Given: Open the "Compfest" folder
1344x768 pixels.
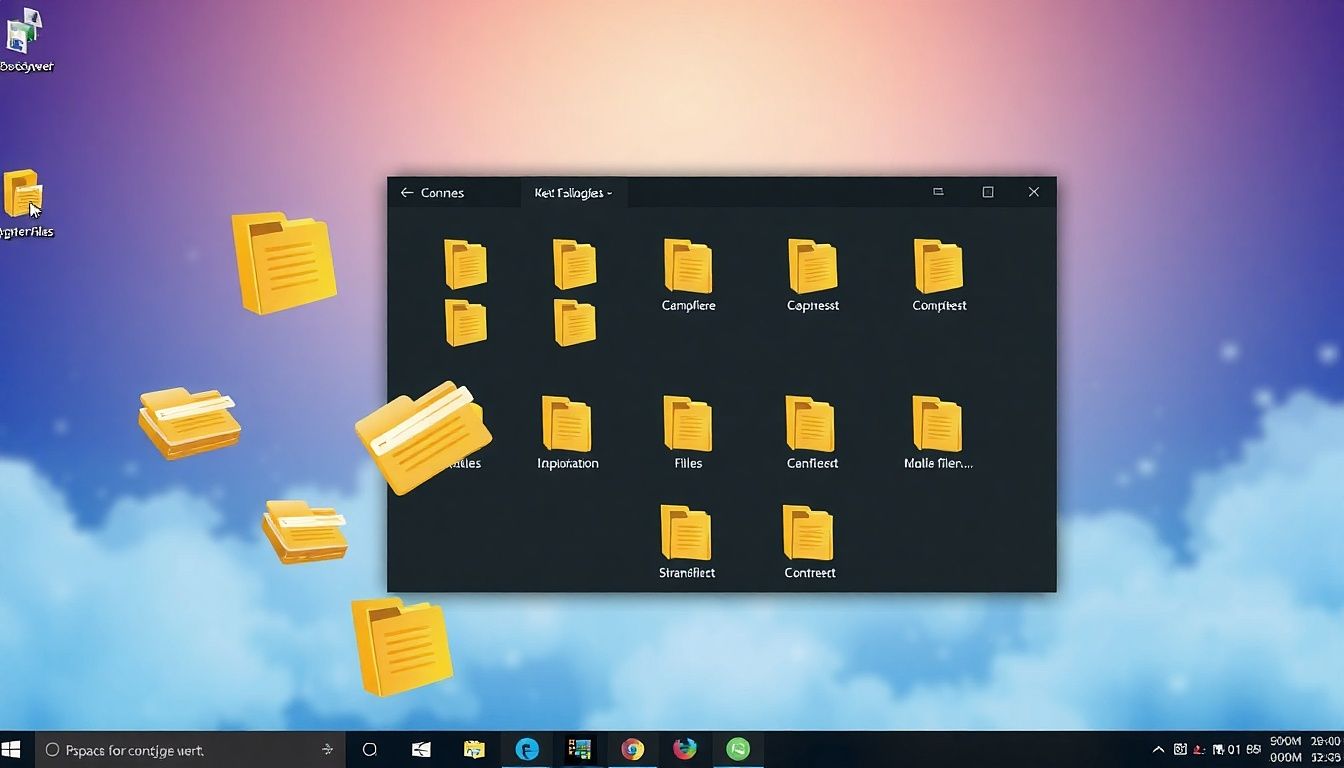Looking at the screenshot, I should (937, 265).
